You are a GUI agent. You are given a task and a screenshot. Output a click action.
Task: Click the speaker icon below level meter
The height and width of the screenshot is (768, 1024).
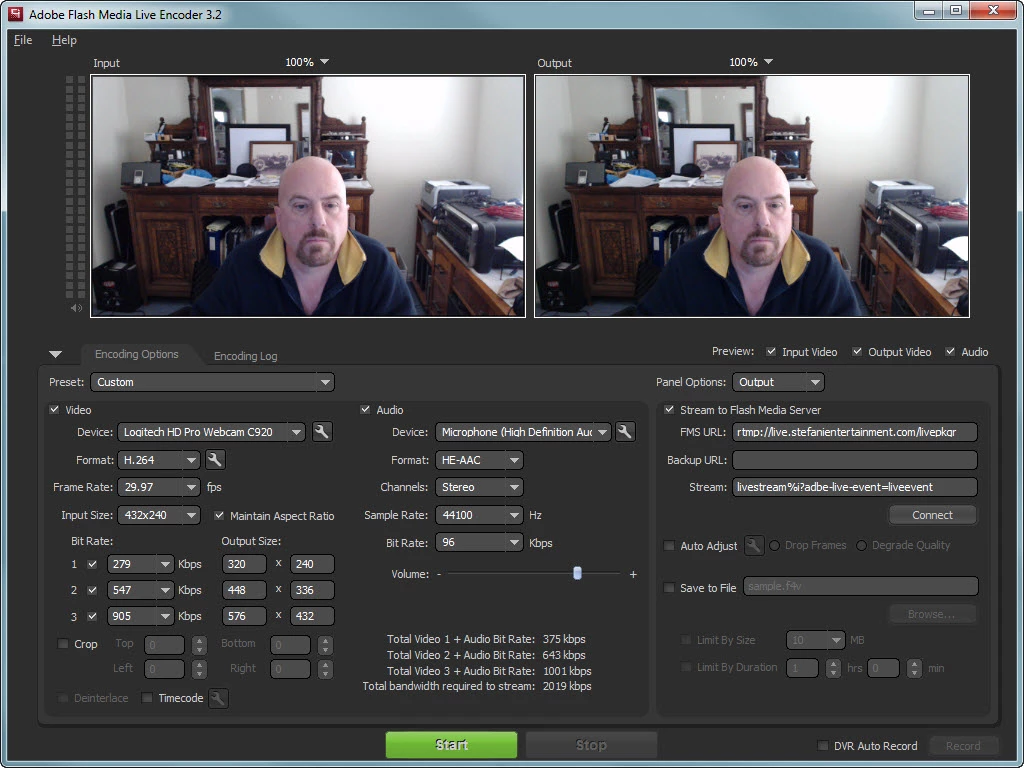click(x=76, y=308)
